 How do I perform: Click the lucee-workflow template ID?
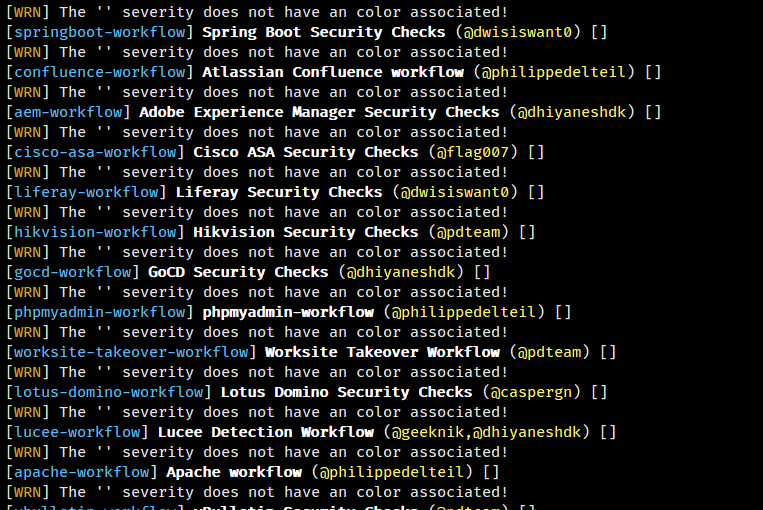77,431
